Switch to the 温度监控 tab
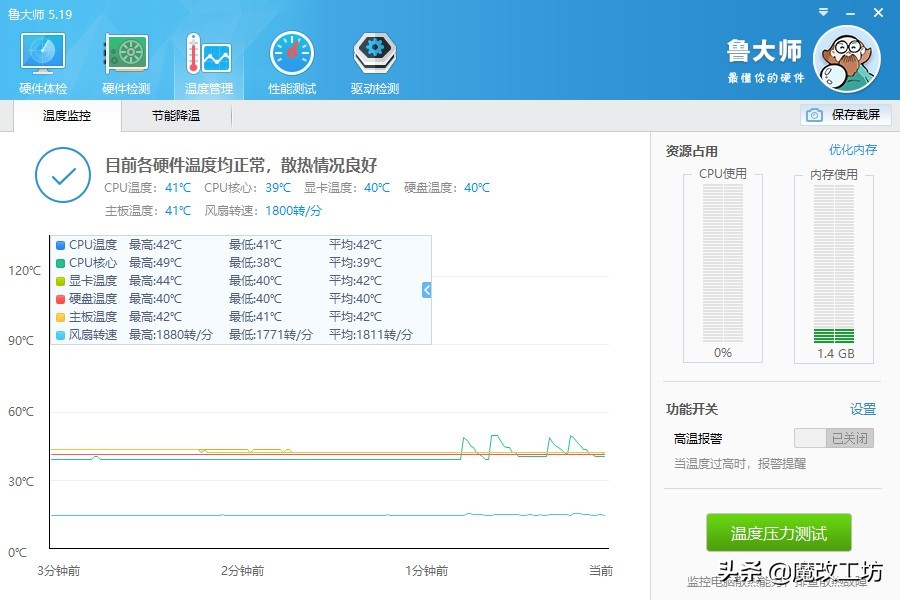900x600 pixels. click(x=67, y=116)
